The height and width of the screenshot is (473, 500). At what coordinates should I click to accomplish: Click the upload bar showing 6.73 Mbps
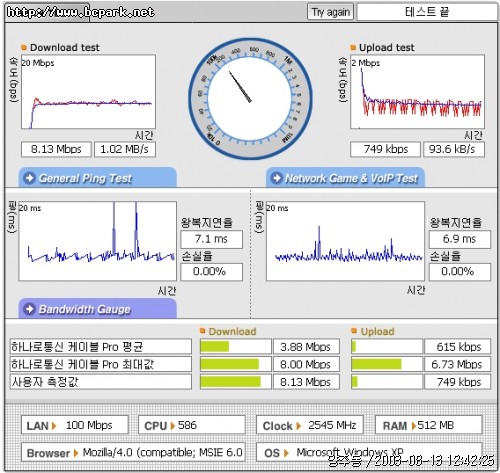(x=376, y=364)
